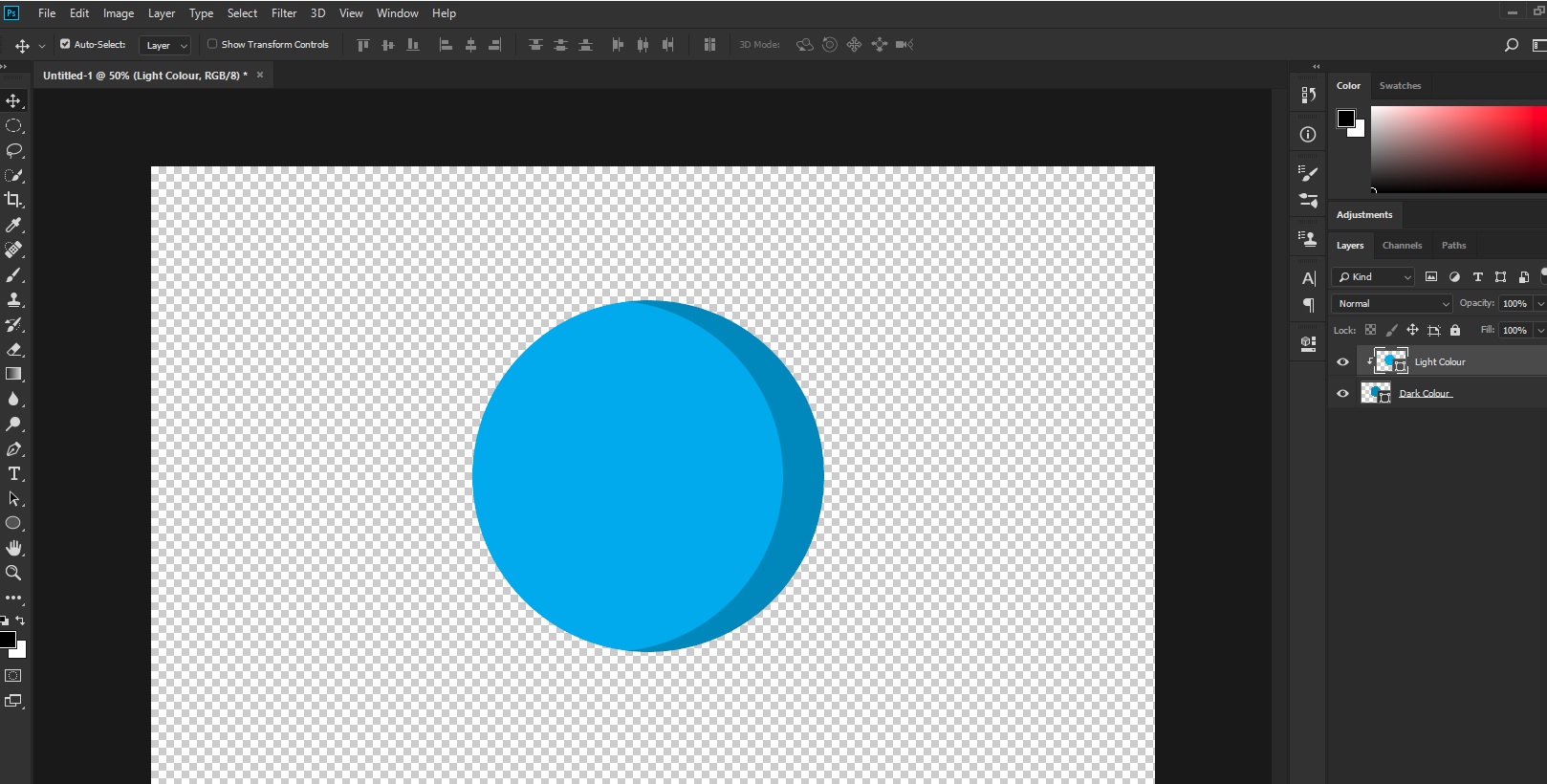Select the Crop tool
This screenshot has width=1547, height=784.
13,200
